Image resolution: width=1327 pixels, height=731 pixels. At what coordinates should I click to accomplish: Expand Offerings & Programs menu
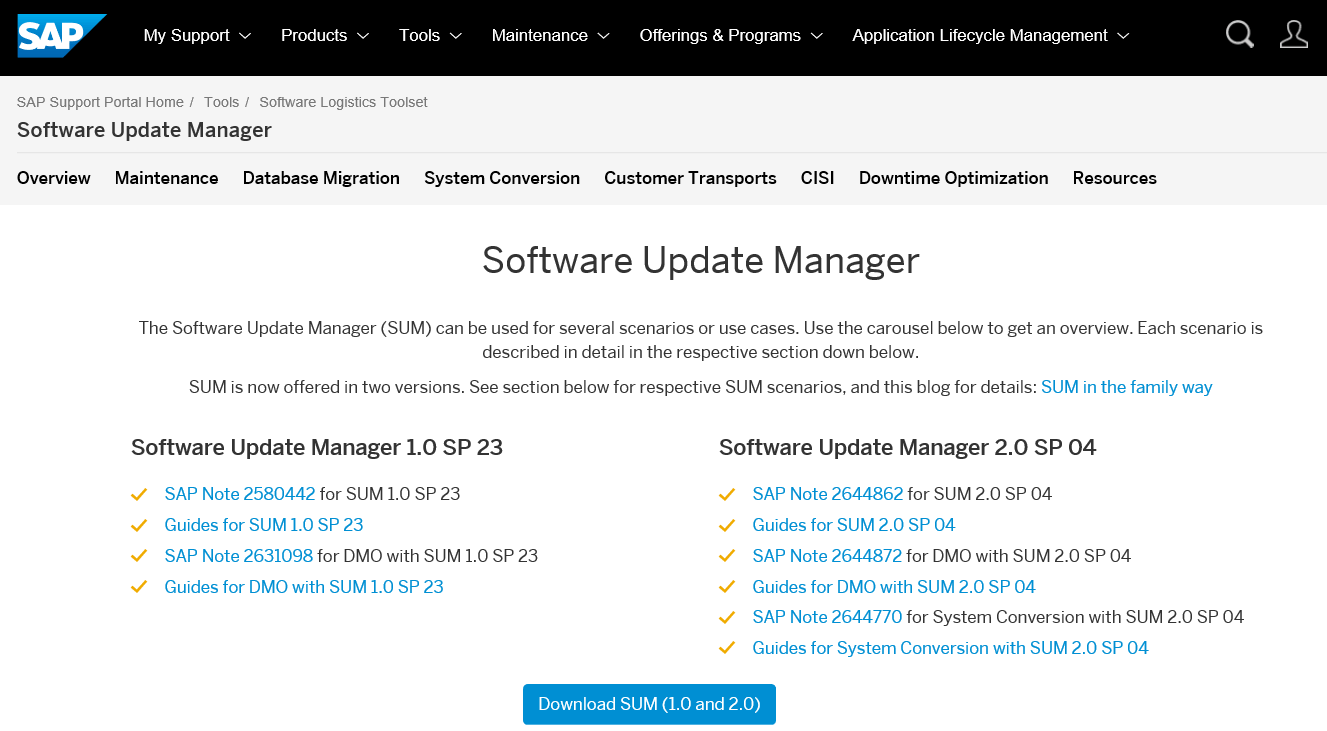pyautogui.click(x=731, y=35)
